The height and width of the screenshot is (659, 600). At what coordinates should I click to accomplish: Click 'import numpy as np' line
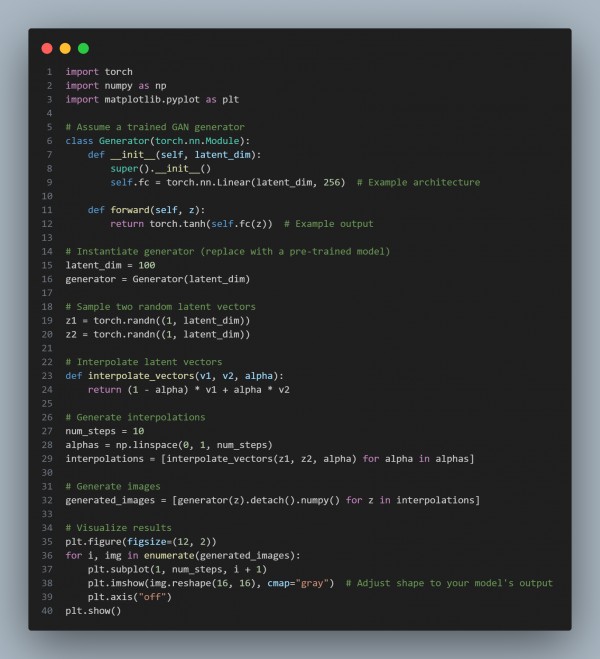click(x=116, y=86)
